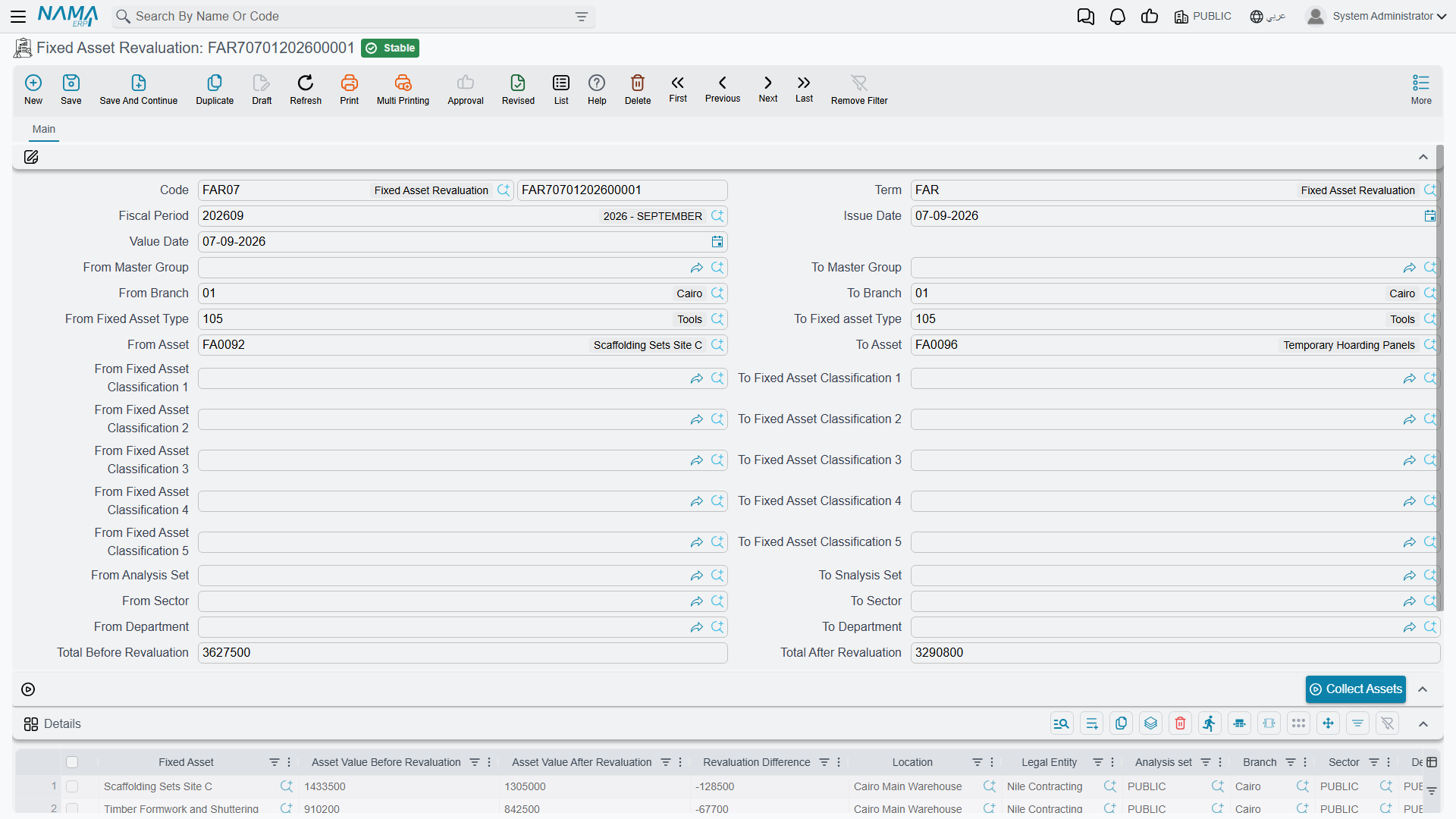Open search filter options dropdown
This screenshot has width=1456, height=819.
tap(582, 17)
